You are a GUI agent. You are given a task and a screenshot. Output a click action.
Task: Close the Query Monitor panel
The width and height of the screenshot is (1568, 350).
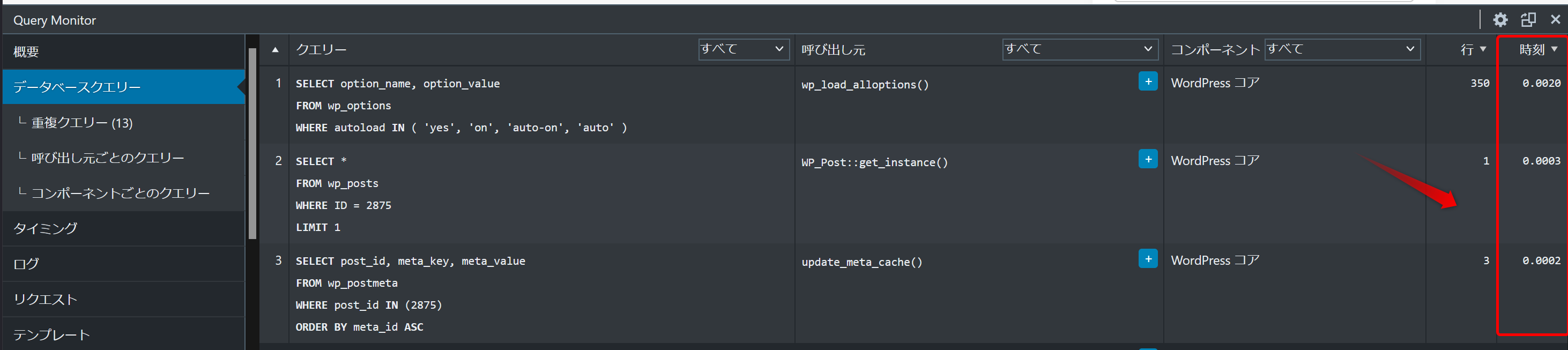coord(1555,19)
